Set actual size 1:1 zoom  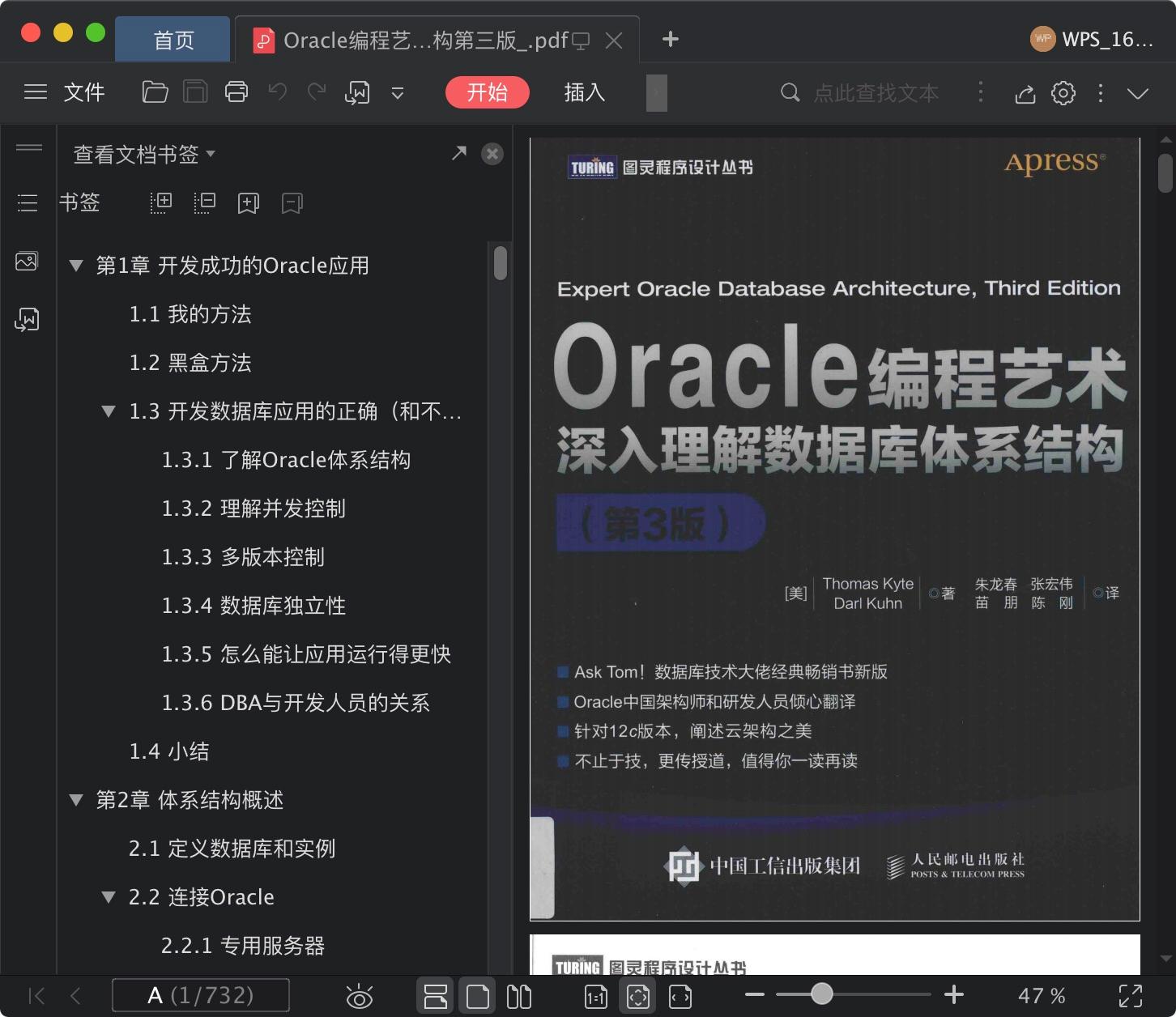click(596, 996)
